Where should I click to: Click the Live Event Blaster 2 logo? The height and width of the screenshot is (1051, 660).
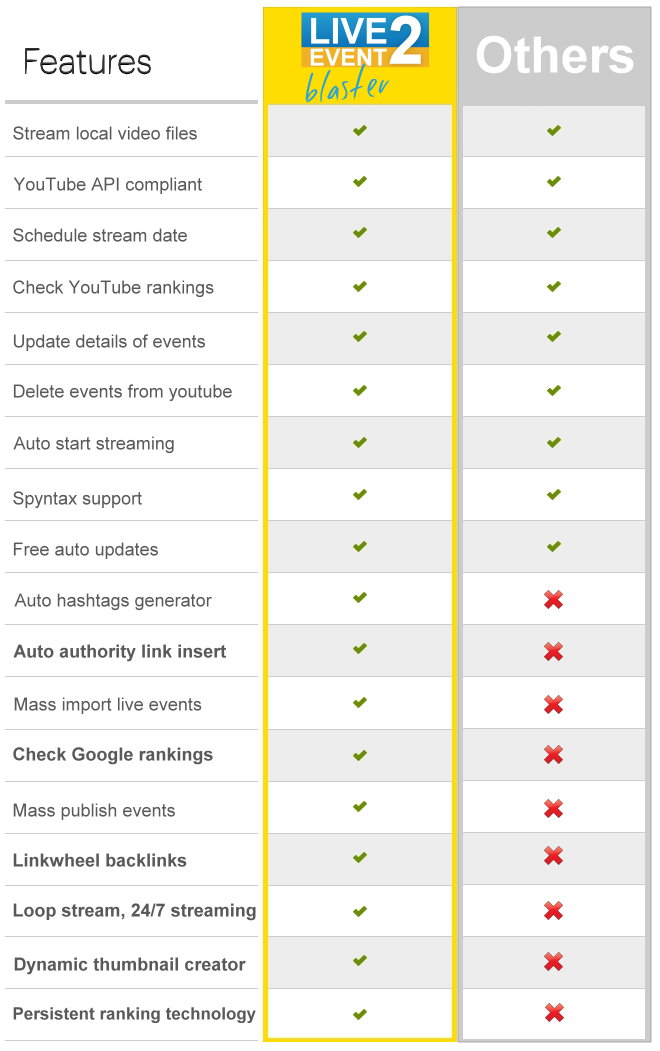click(364, 57)
